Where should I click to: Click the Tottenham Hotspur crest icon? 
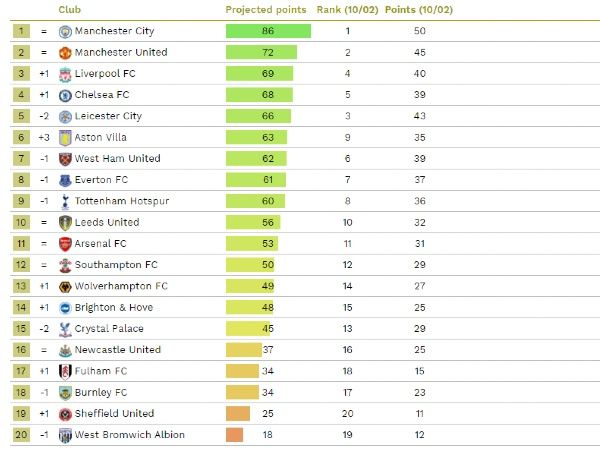pos(65,201)
